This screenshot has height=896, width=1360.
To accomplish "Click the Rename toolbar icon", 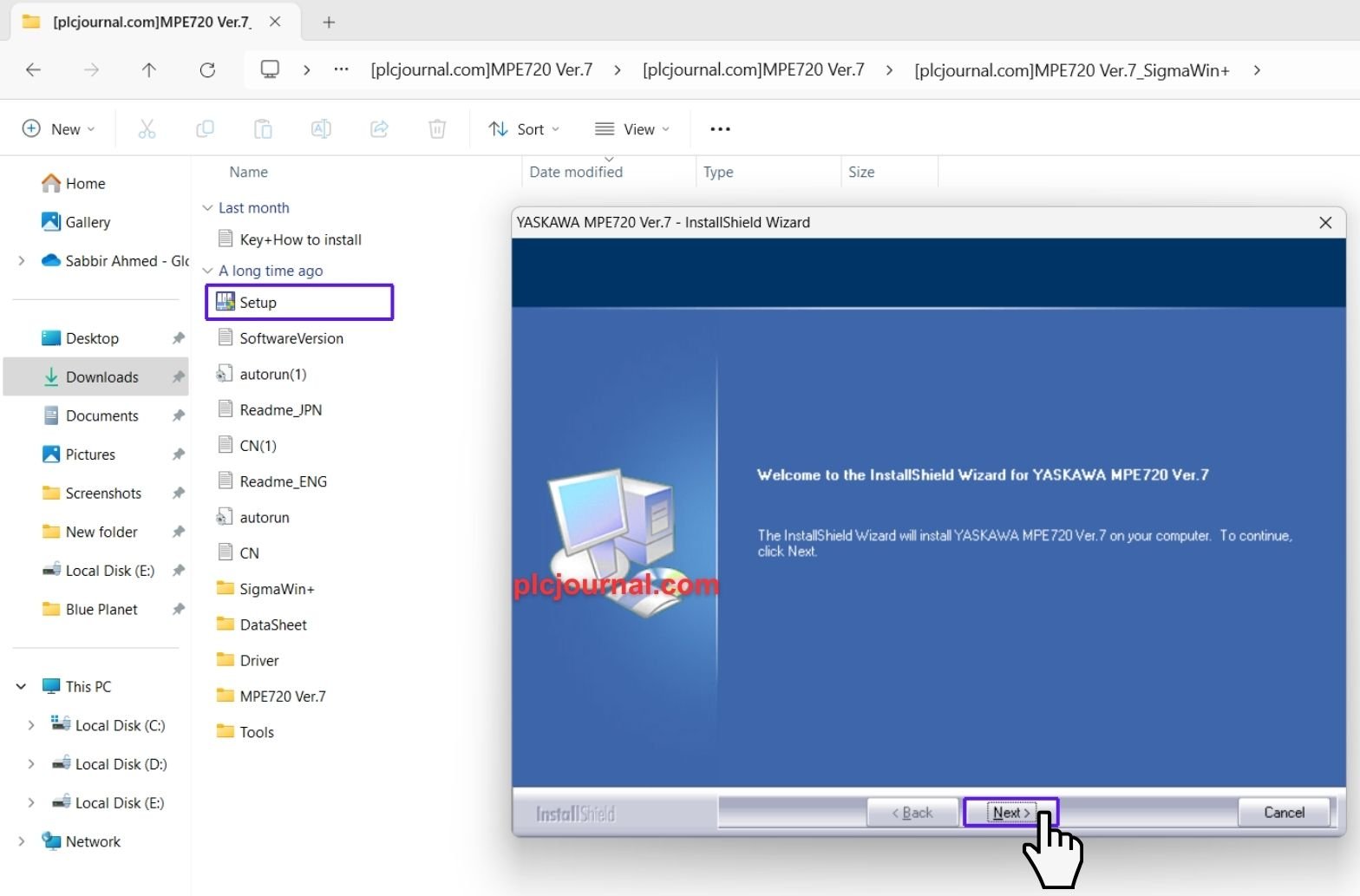I will tap(321, 129).
